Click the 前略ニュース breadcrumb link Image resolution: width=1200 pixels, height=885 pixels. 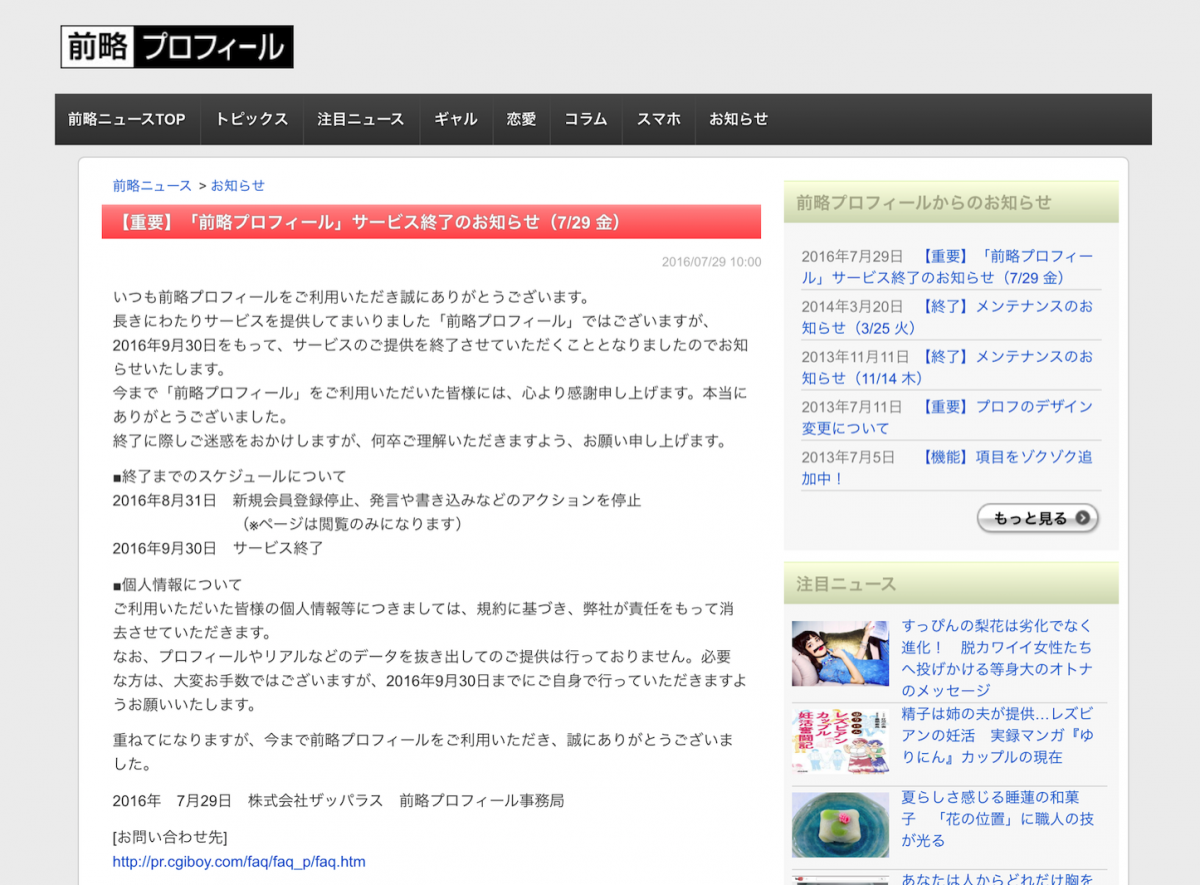click(x=152, y=185)
